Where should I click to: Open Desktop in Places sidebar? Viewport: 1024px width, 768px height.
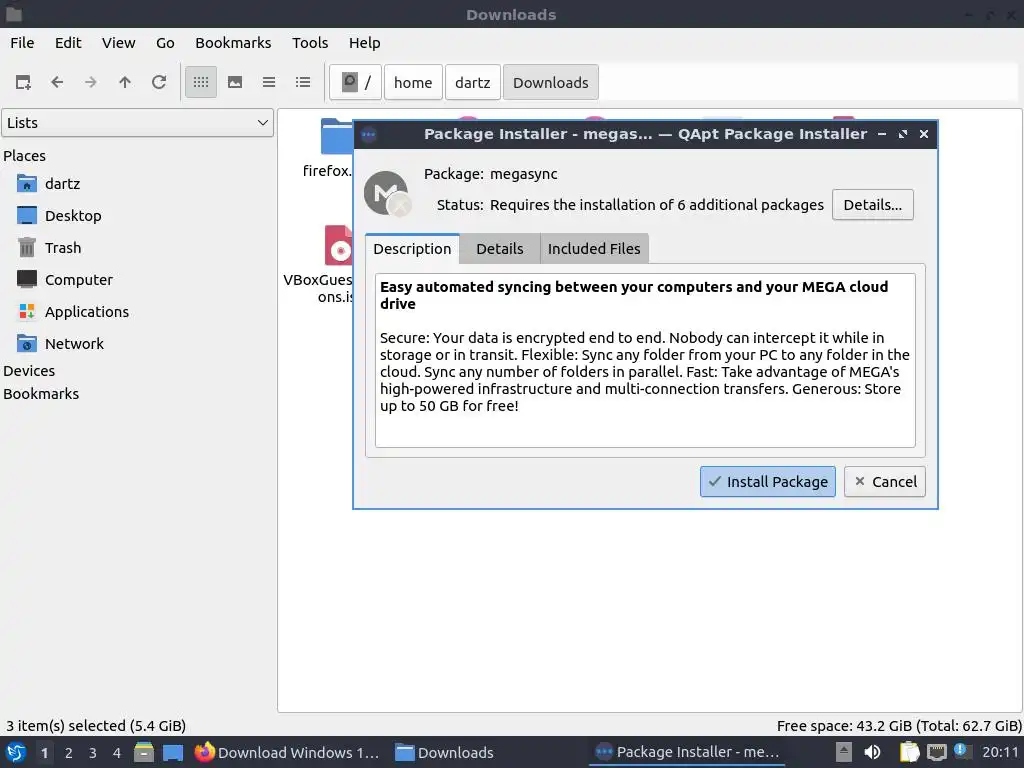(59, 216)
